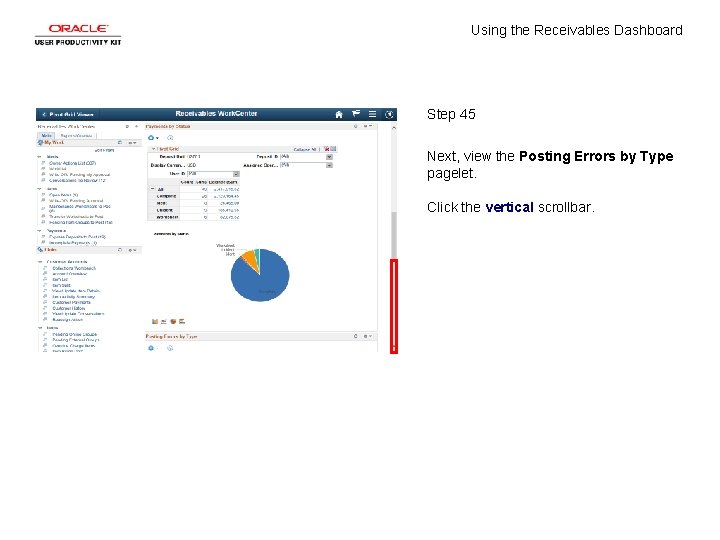Collapse the Items group under My Work
The height and width of the screenshot is (540, 720).
coord(39,189)
